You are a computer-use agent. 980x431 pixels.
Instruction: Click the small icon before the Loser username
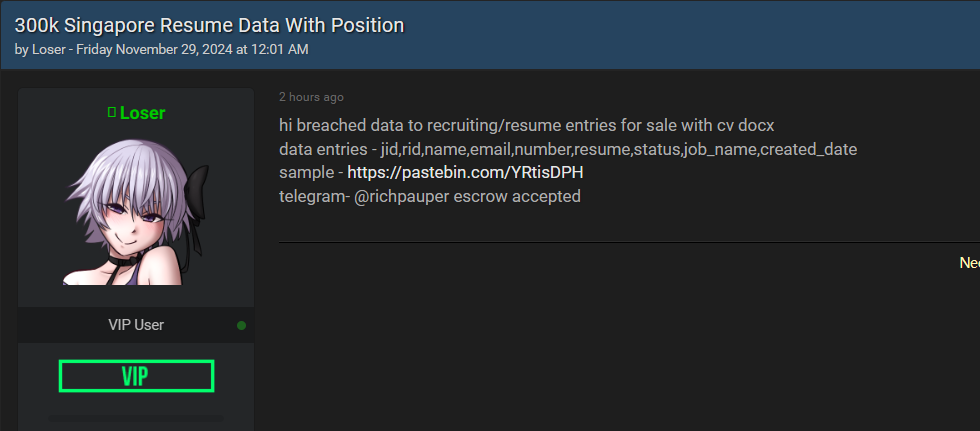click(111, 113)
